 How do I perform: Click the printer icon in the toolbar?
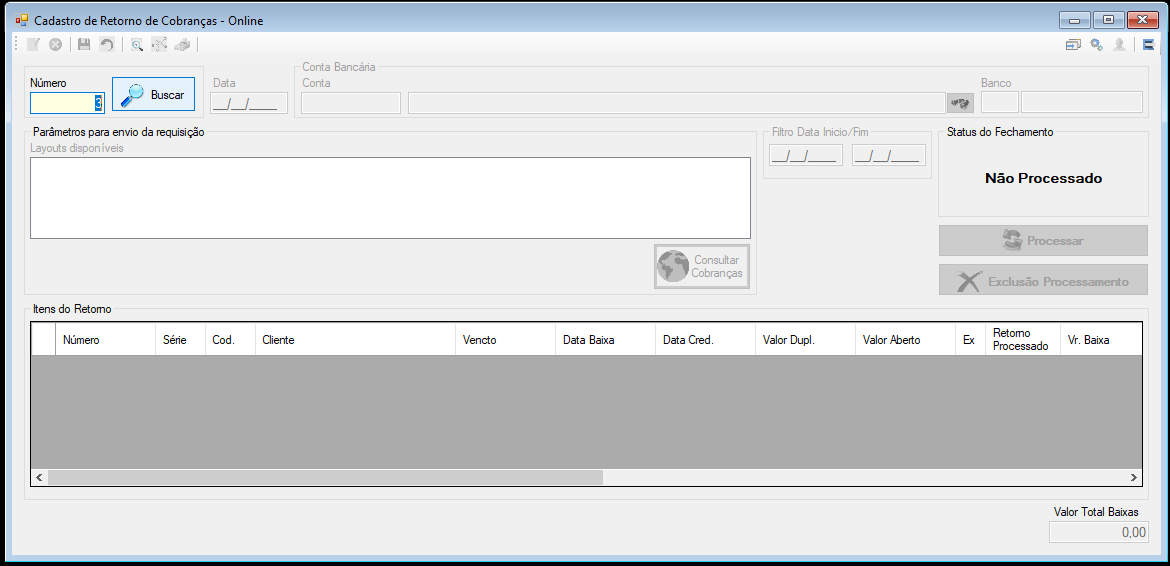click(x=181, y=45)
